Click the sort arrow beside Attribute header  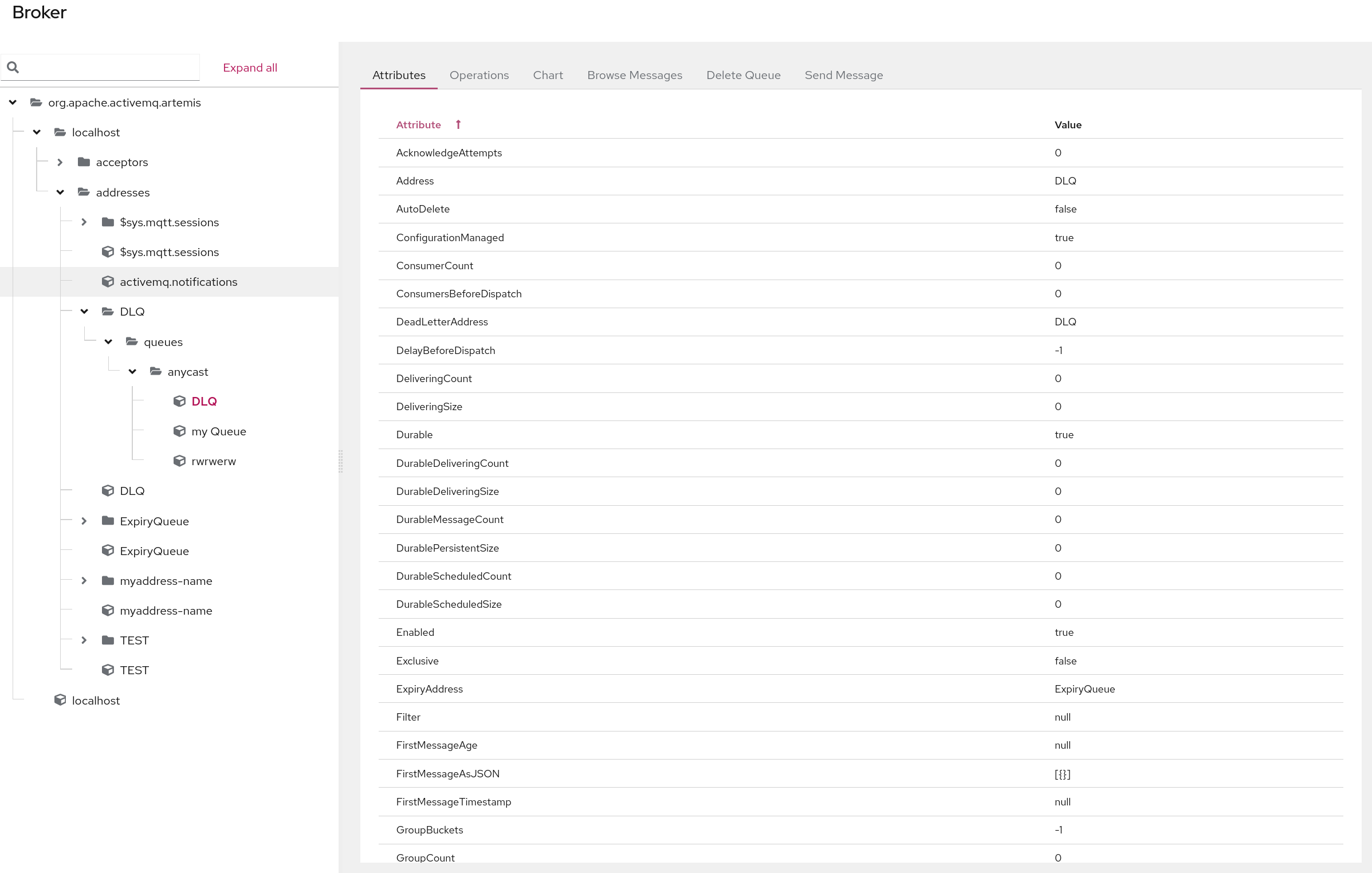[458, 125]
